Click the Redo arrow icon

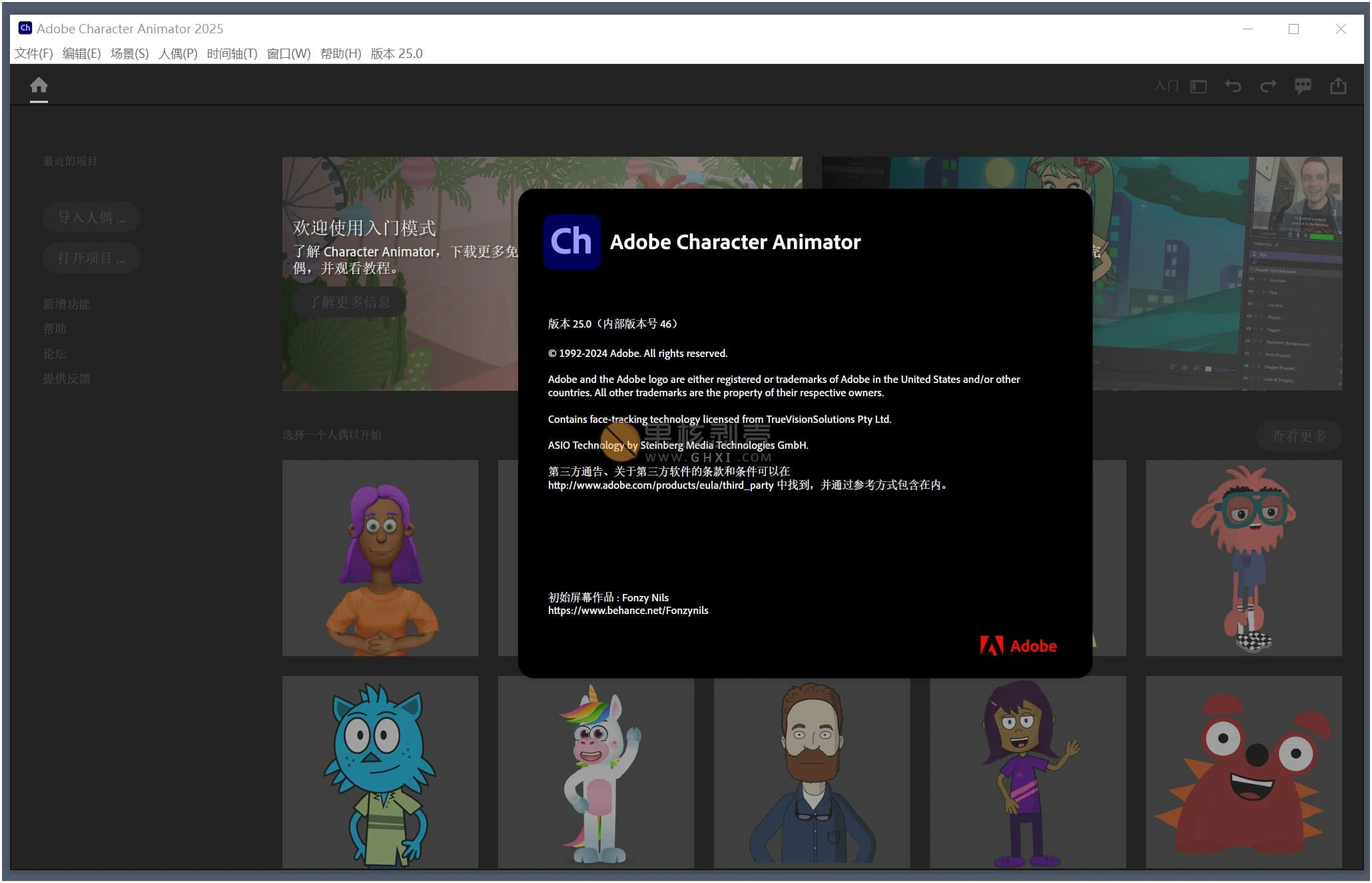pos(1268,86)
